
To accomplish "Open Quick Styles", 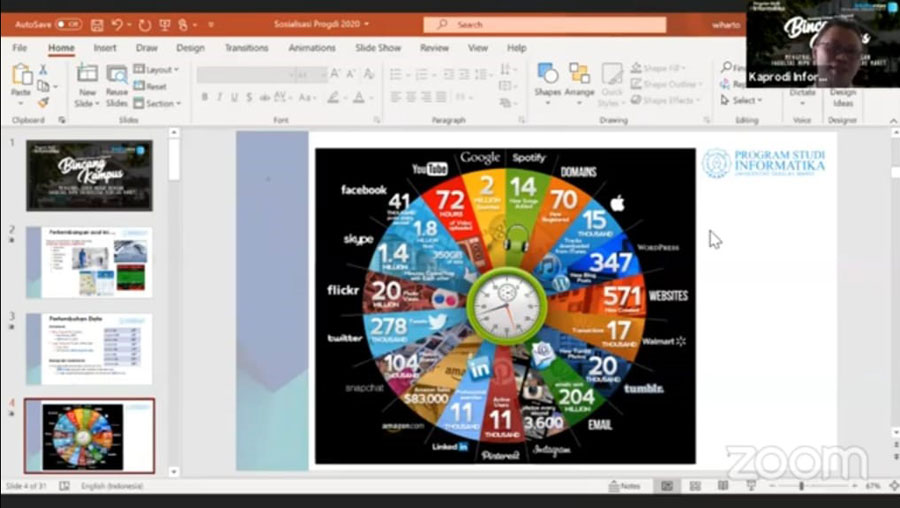I will pos(612,84).
